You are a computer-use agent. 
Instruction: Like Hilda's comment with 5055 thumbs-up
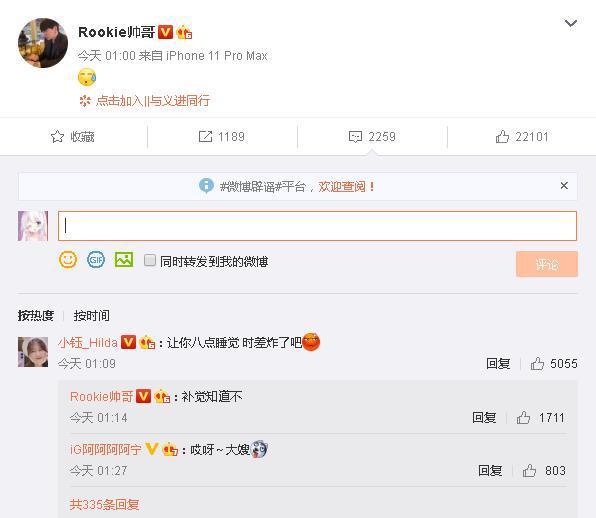click(537, 364)
